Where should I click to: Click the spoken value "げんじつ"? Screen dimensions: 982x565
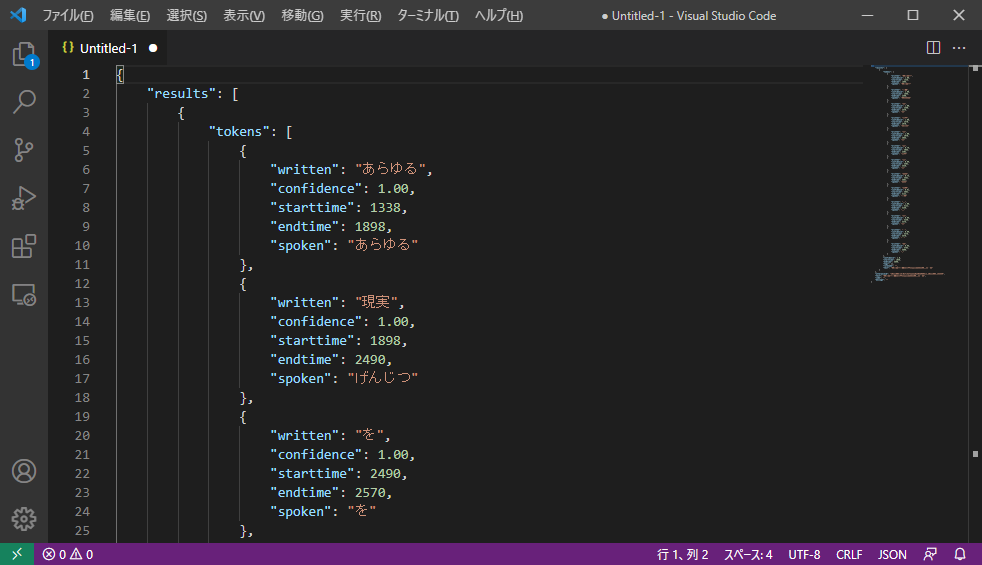click(383, 378)
